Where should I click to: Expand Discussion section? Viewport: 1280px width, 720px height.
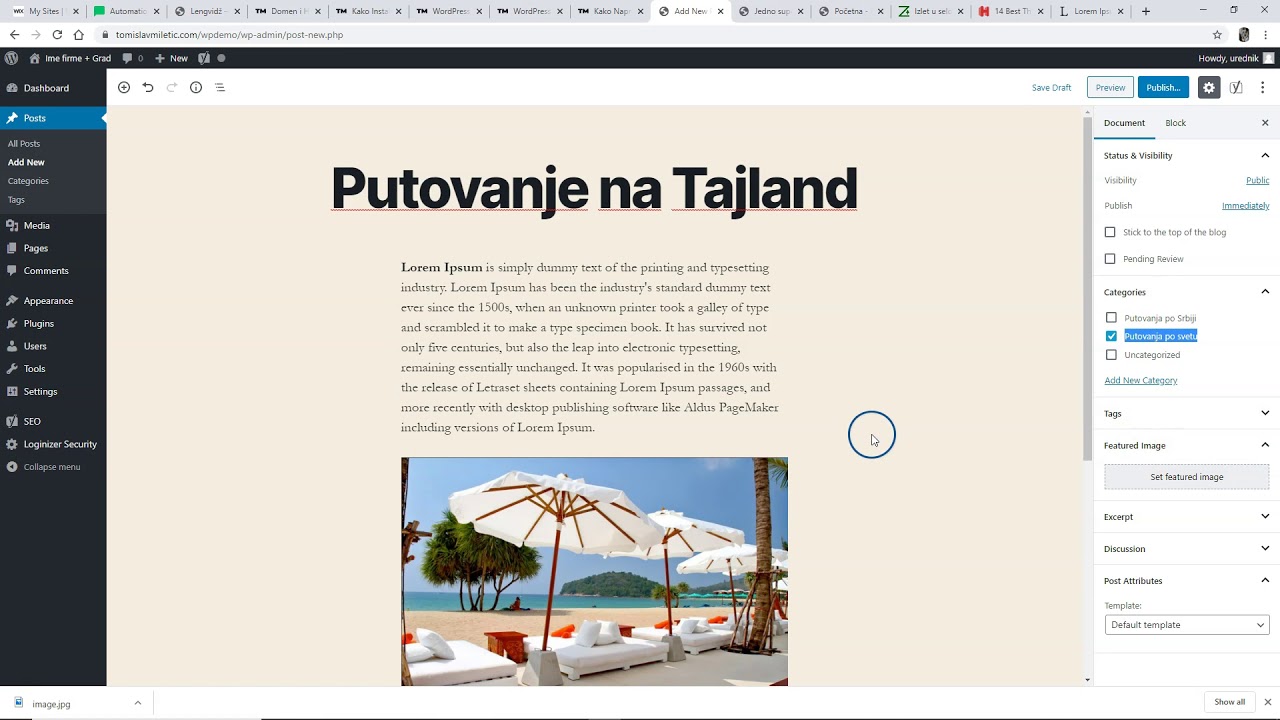point(1186,549)
